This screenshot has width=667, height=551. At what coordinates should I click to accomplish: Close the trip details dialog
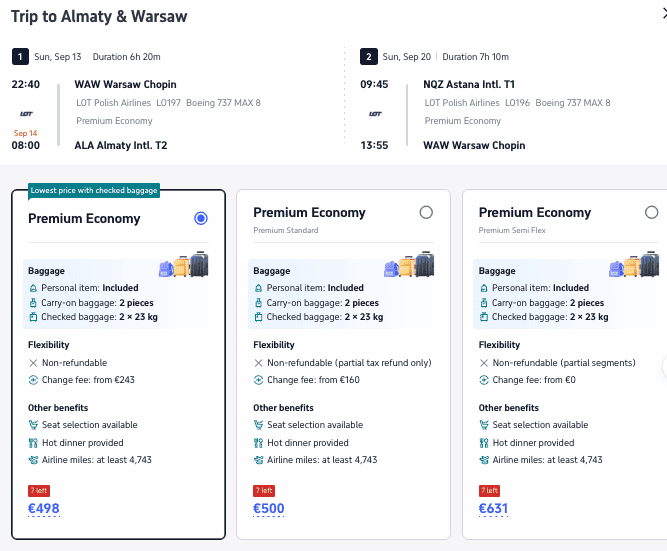pos(664,14)
